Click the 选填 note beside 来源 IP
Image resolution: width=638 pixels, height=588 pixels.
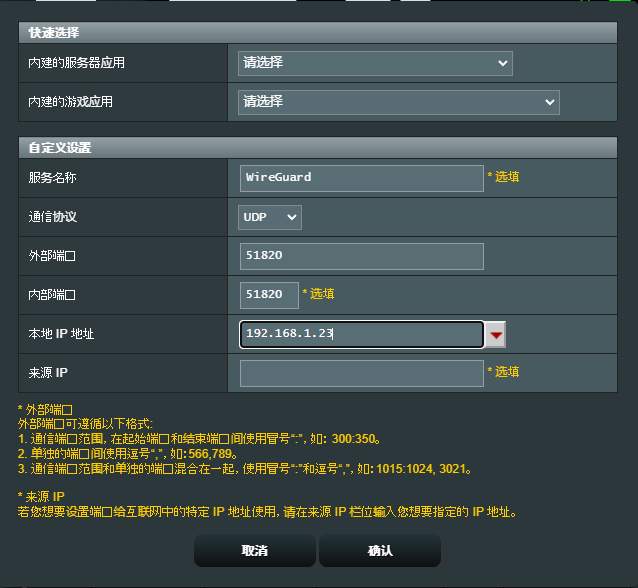[503, 372]
